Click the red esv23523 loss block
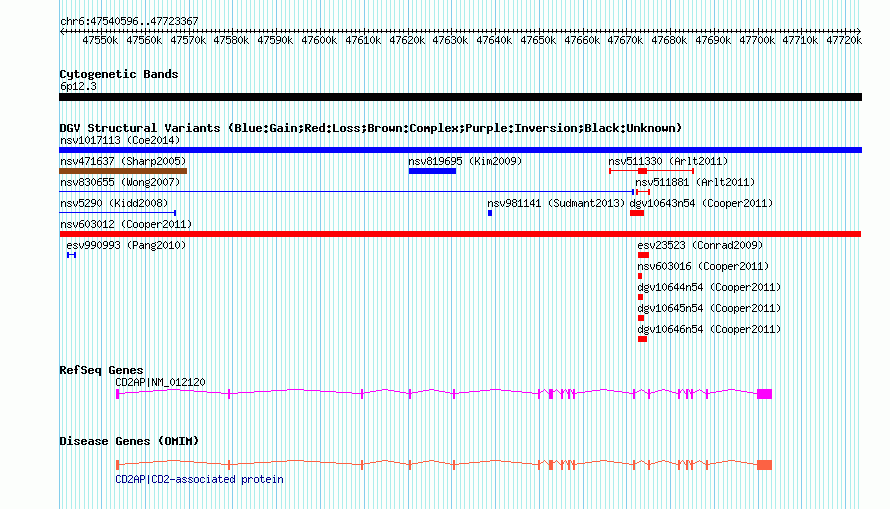 click(643, 255)
